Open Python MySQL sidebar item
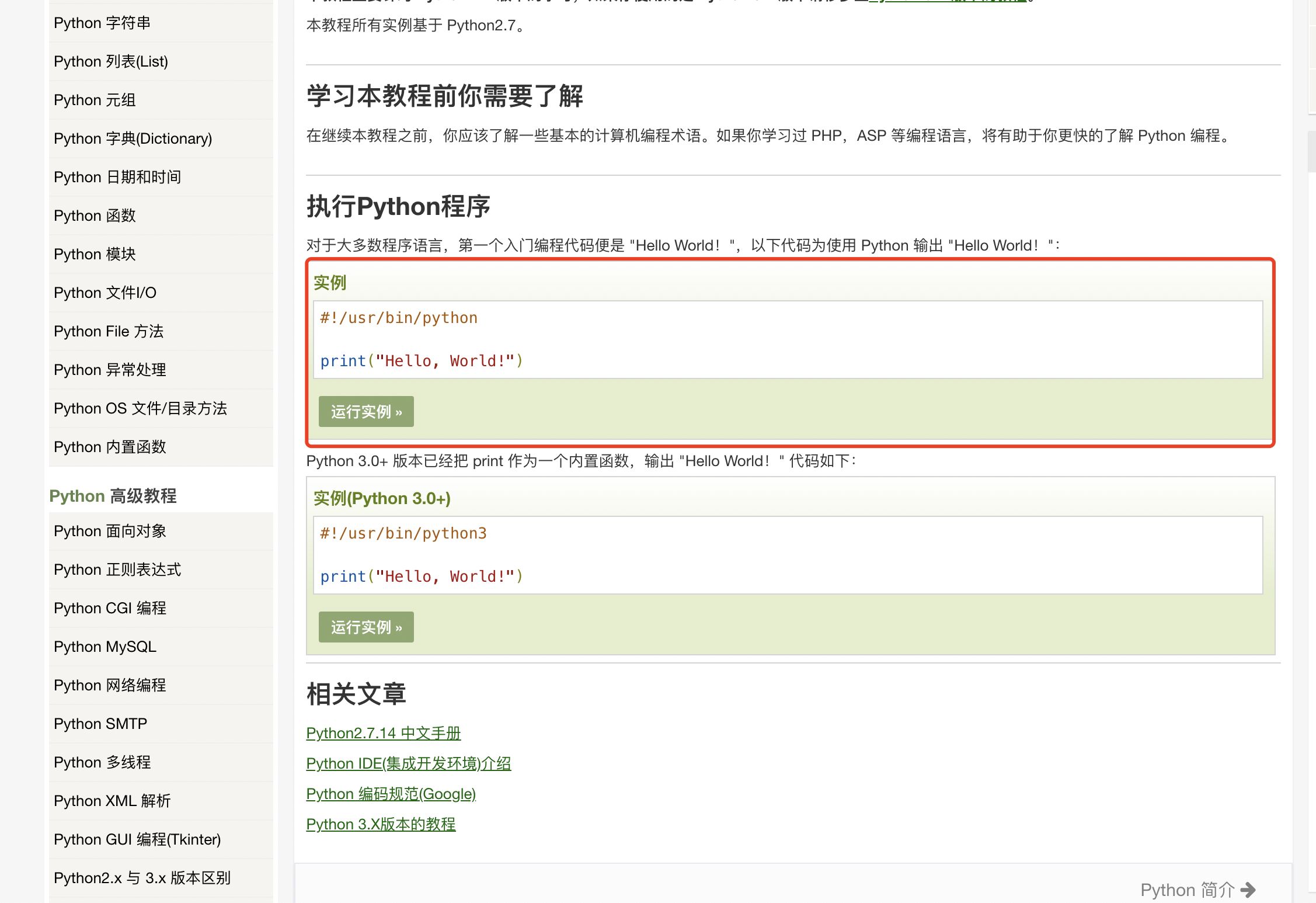This screenshot has width=1316, height=903. point(105,647)
